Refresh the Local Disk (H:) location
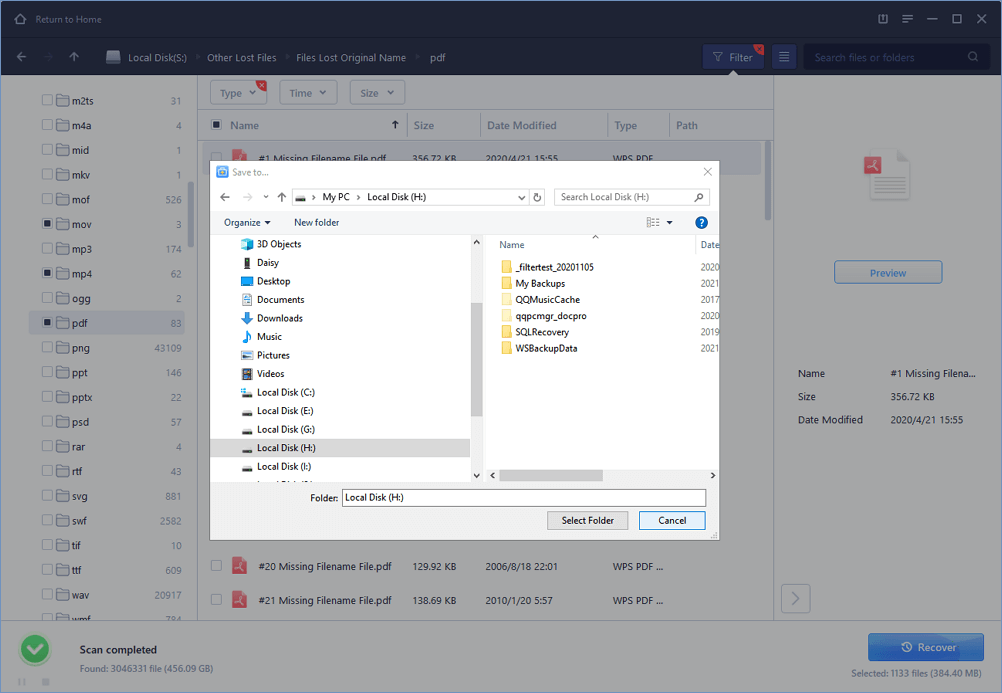The height and width of the screenshot is (693, 1002). coord(537,197)
